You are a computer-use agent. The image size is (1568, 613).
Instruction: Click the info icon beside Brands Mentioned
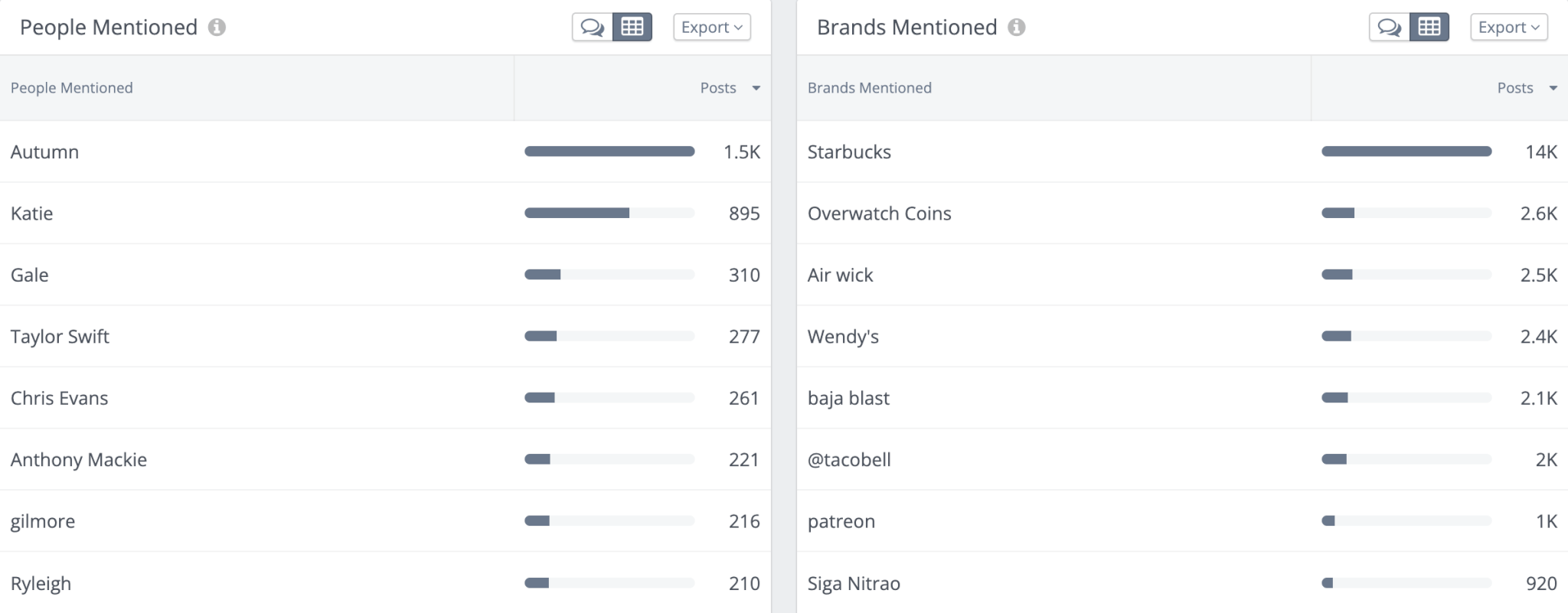[x=1016, y=28]
